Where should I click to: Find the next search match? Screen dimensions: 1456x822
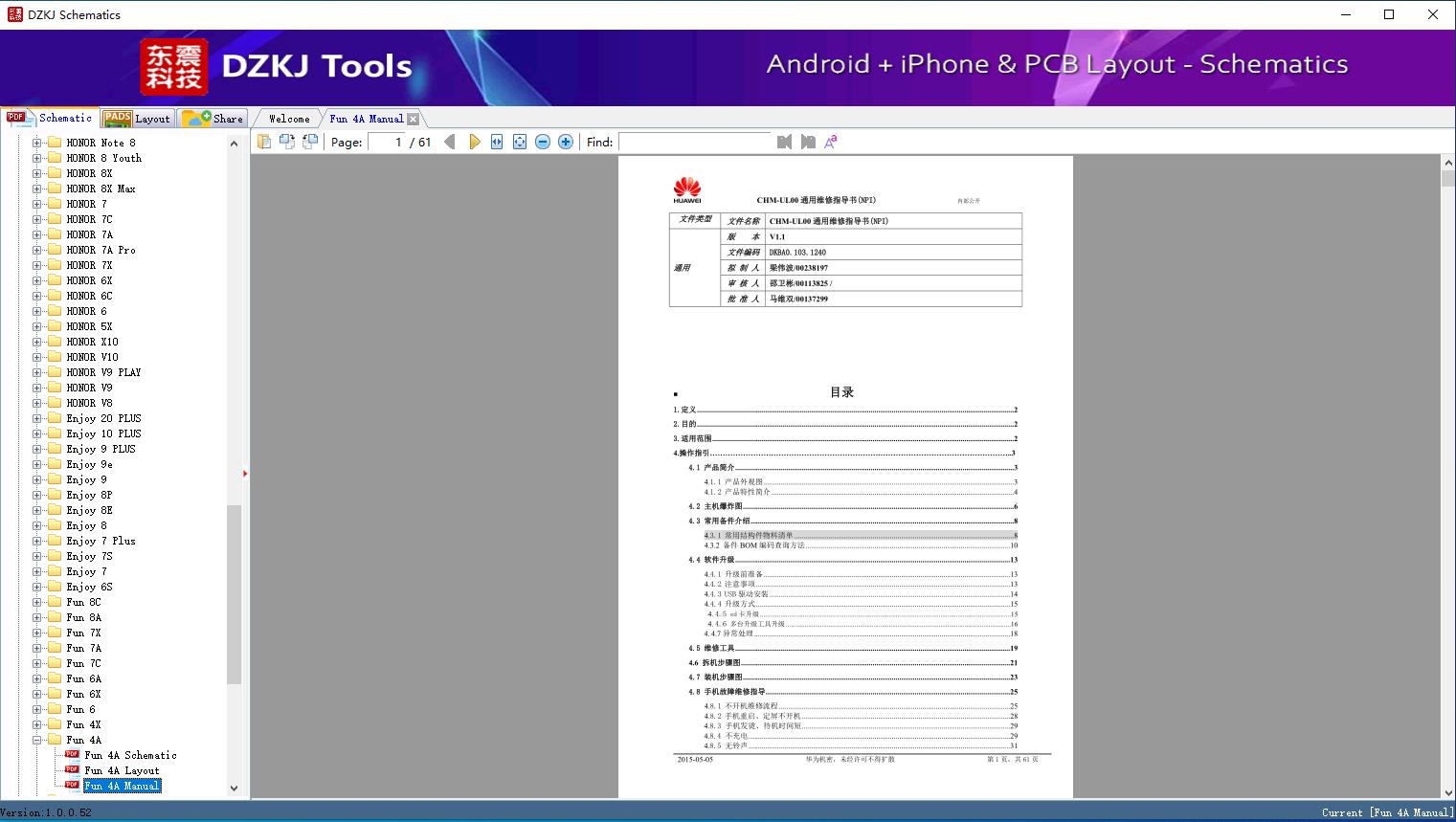[808, 142]
